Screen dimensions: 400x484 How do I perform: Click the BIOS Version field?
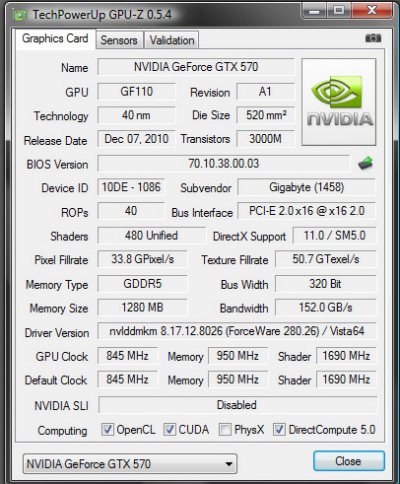click(224, 163)
